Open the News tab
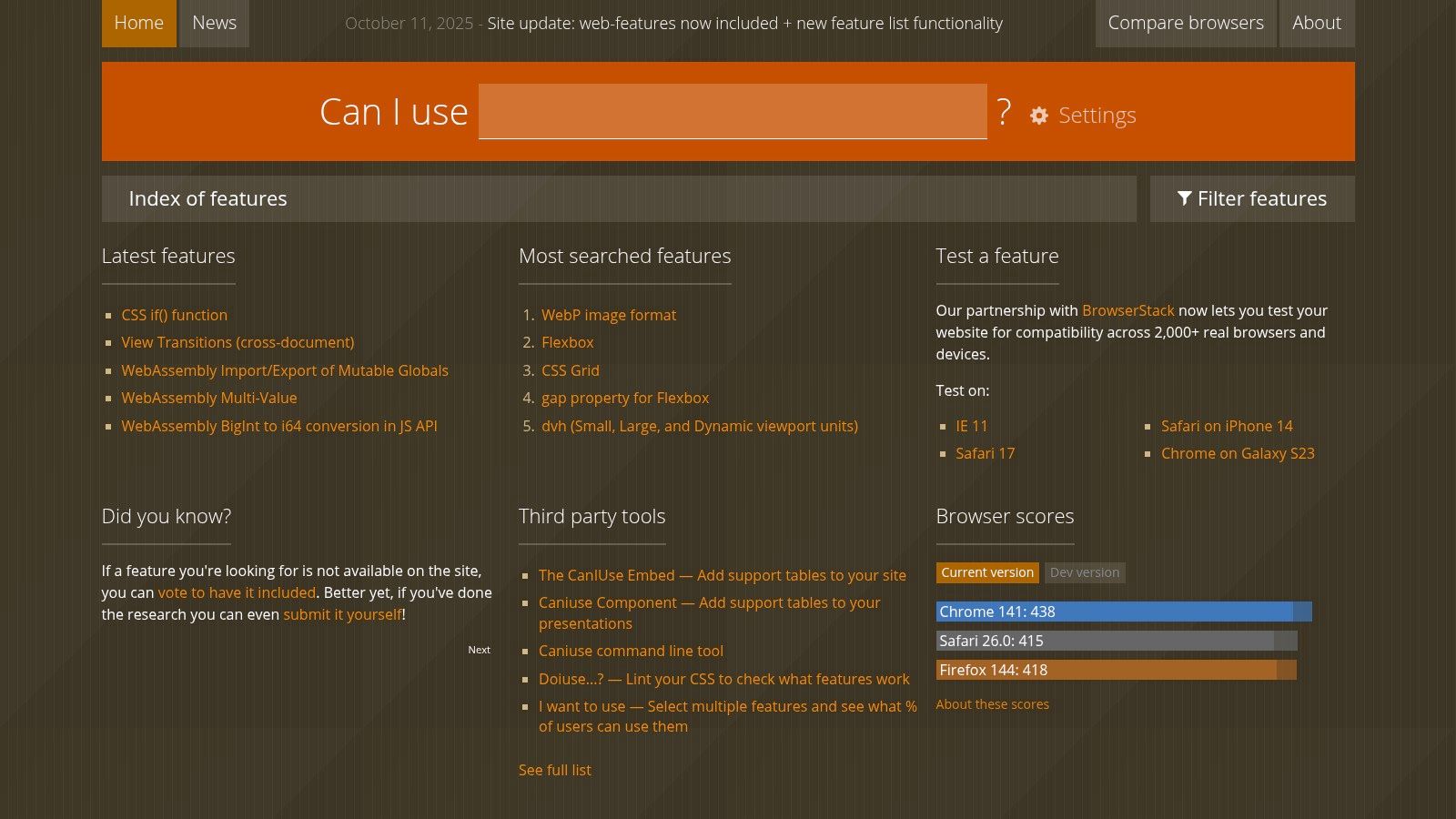The image size is (1456, 819). click(x=214, y=23)
